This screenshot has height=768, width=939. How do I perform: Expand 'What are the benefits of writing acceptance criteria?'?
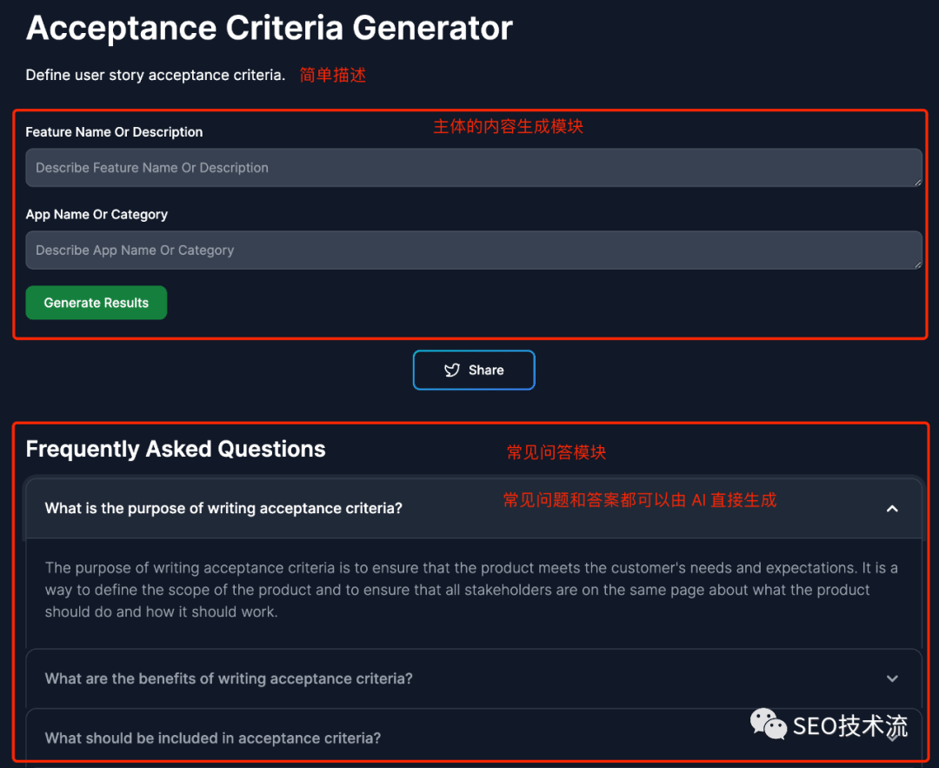228,679
